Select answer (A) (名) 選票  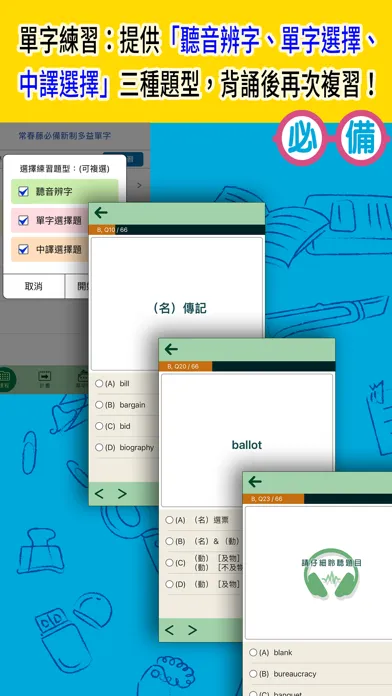tap(169, 520)
